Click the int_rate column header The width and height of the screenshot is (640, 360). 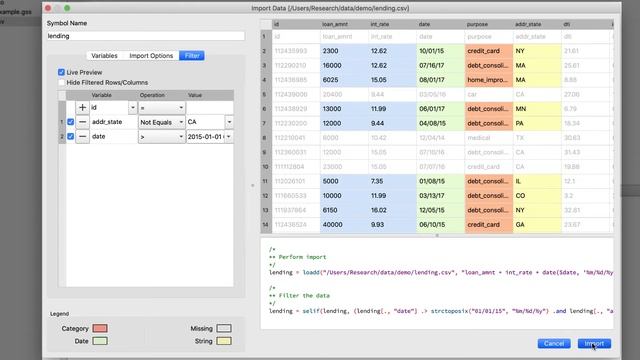(x=392, y=24)
